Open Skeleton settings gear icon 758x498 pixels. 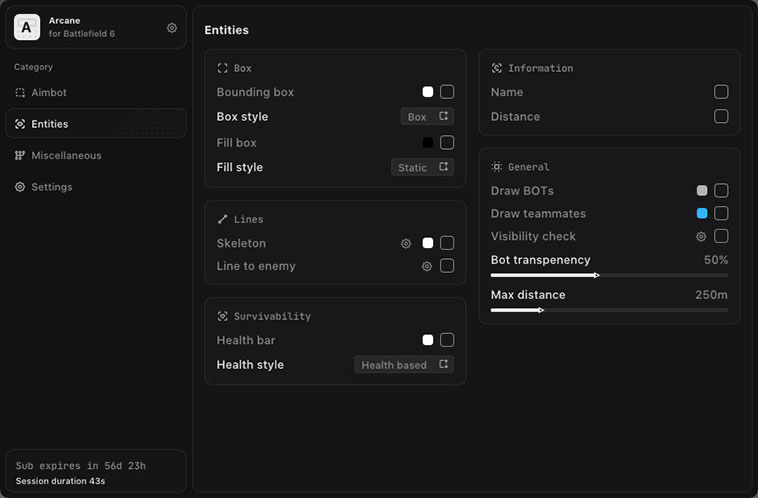(x=406, y=243)
